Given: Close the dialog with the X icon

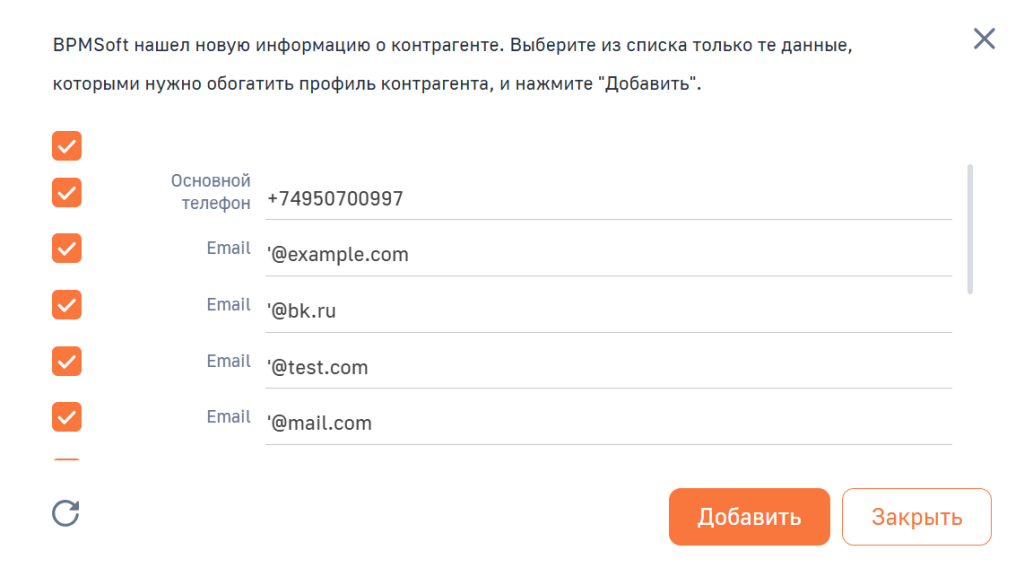Looking at the screenshot, I should click(984, 39).
